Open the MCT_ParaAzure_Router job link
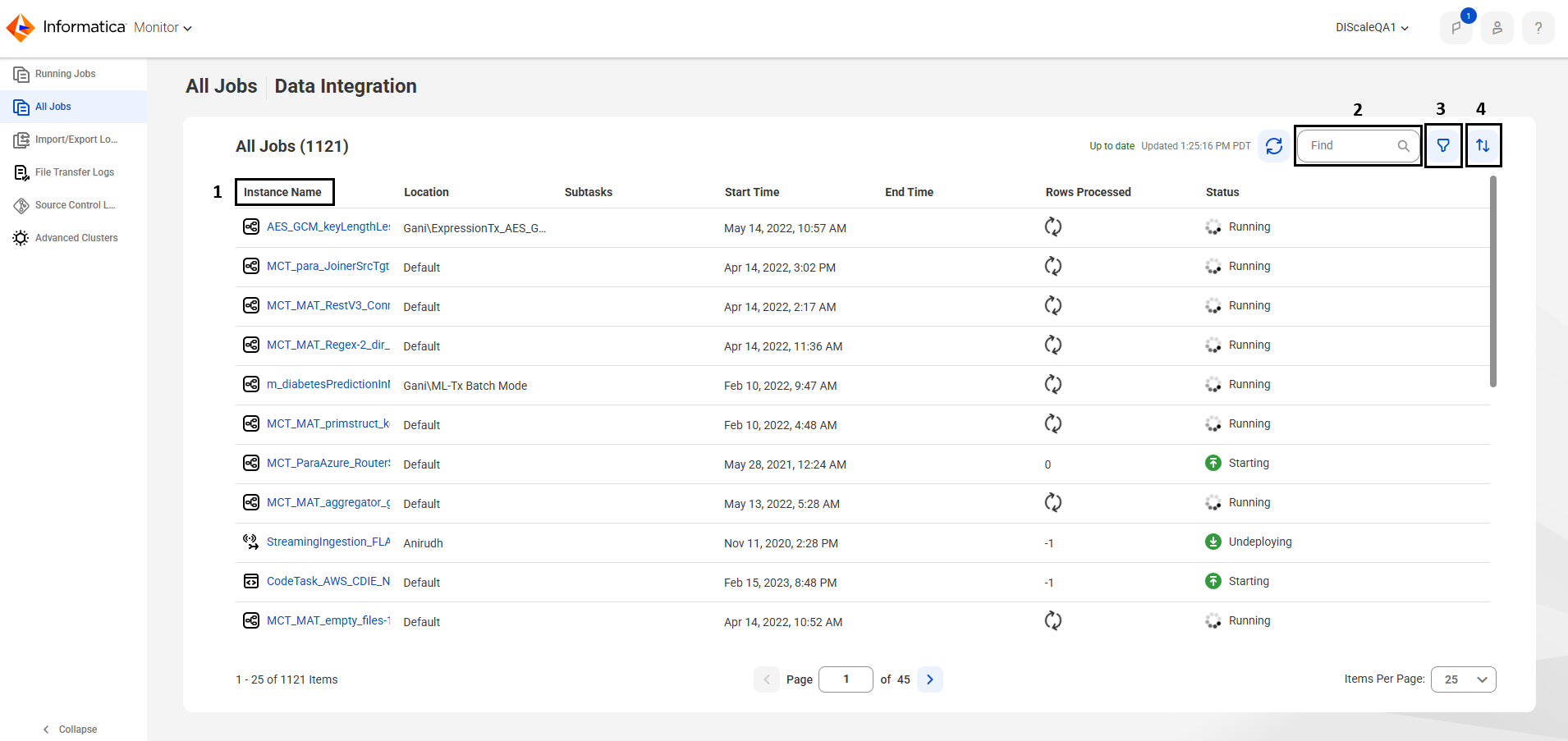 click(328, 463)
